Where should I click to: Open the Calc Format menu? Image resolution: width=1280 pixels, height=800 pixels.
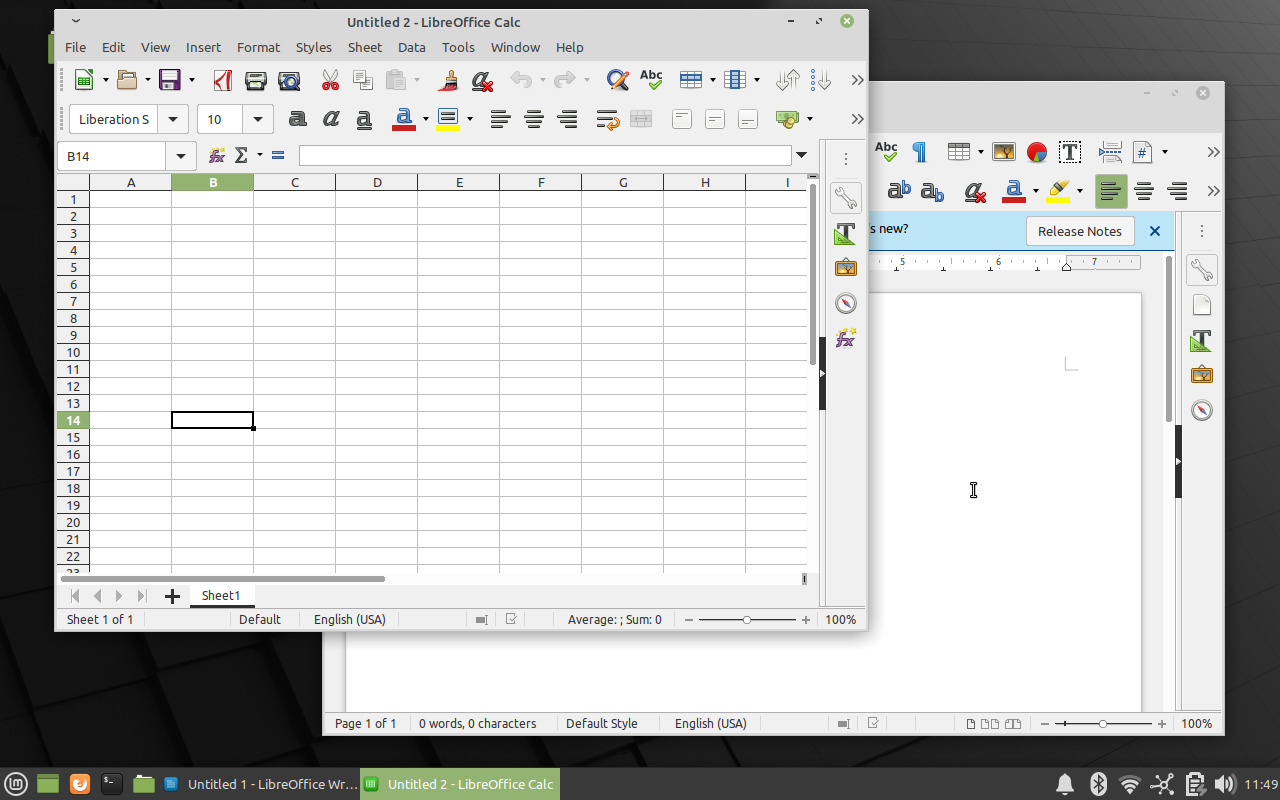[258, 47]
